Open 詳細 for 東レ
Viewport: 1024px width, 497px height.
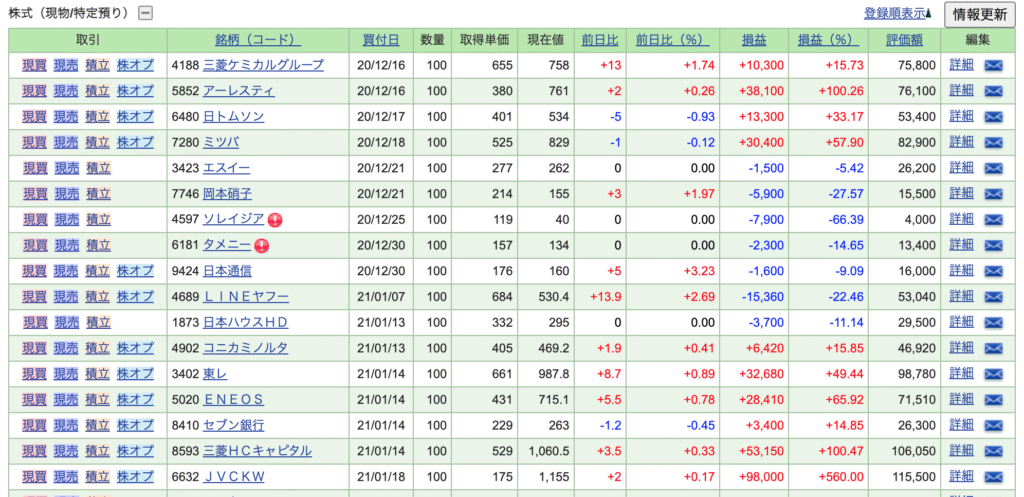tap(961, 374)
